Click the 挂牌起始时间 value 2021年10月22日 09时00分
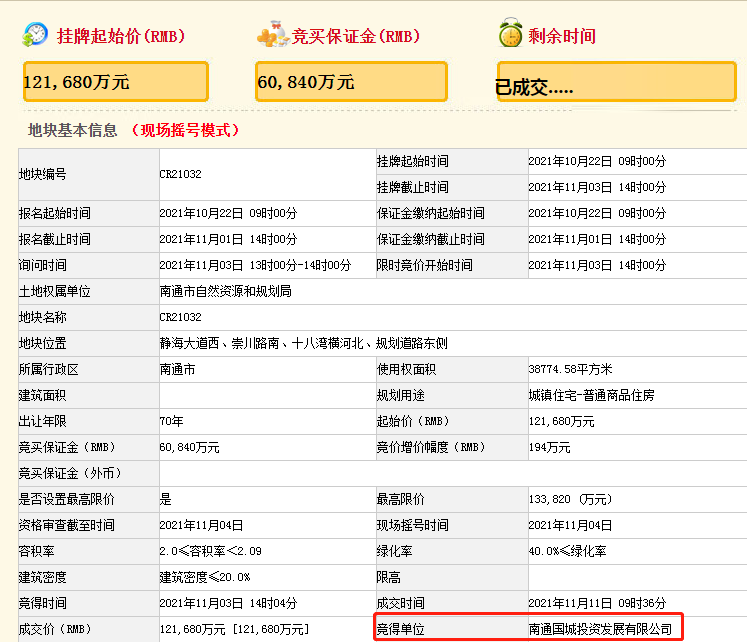 pyautogui.click(x=597, y=161)
